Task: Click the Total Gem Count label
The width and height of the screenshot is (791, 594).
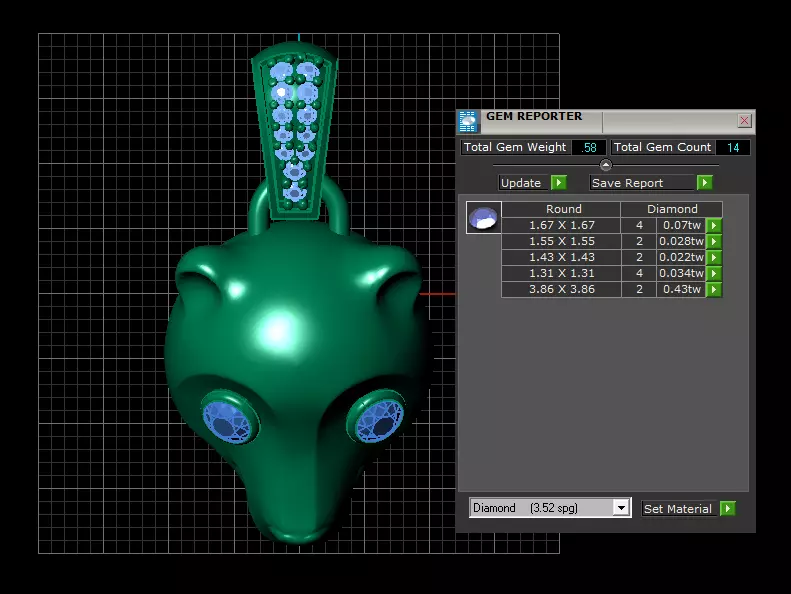Action: coord(662,147)
